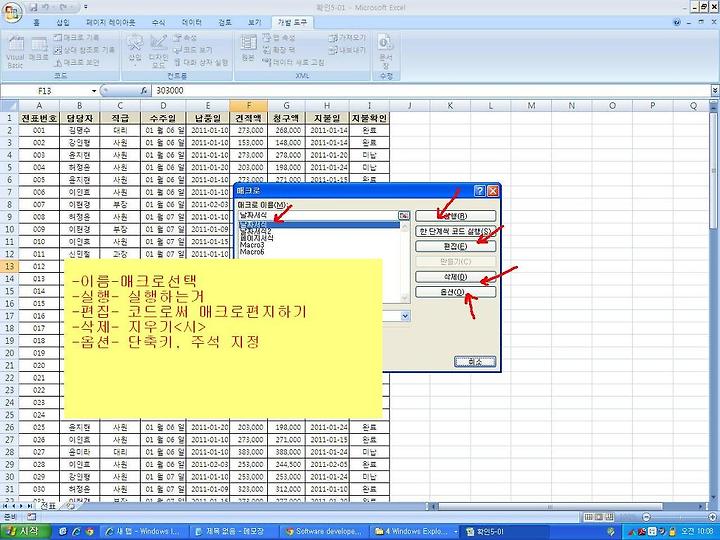
Task: Expand the formula bar chevron
Action: click(715, 91)
